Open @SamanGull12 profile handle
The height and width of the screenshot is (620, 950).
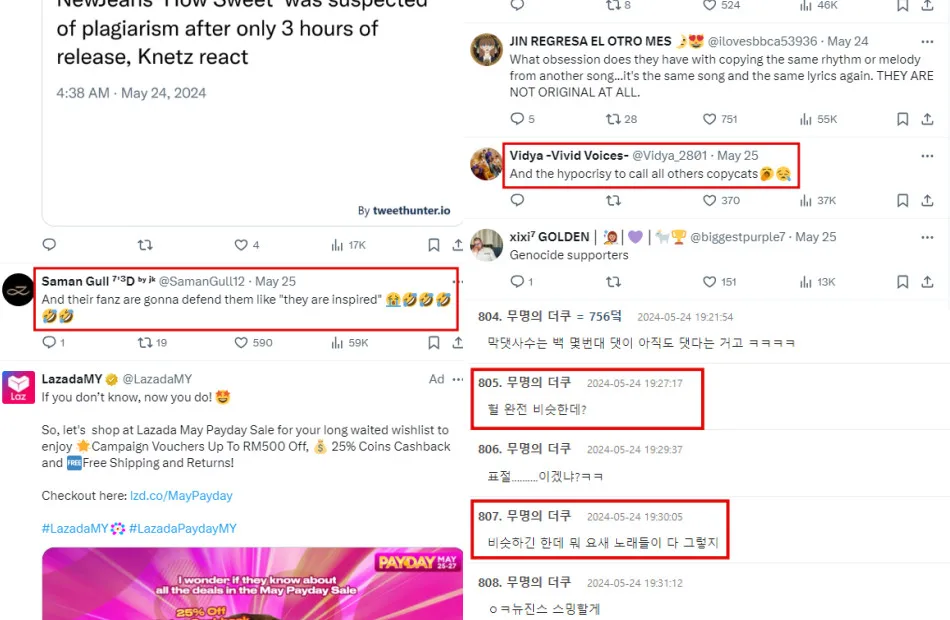[x=202, y=281]
